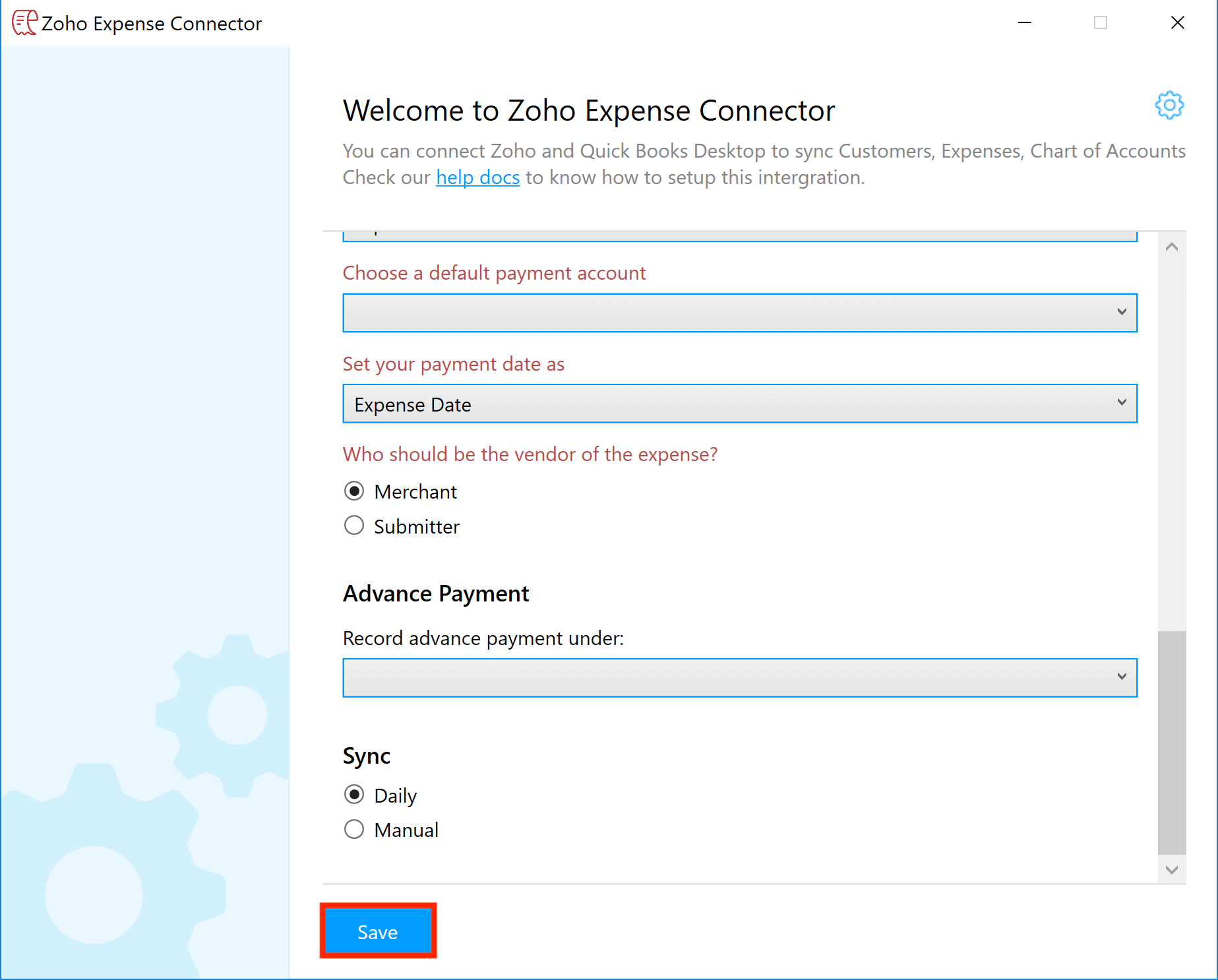Select Merchant as the expense vendor
1218x980 pixels.
(354, 491)
